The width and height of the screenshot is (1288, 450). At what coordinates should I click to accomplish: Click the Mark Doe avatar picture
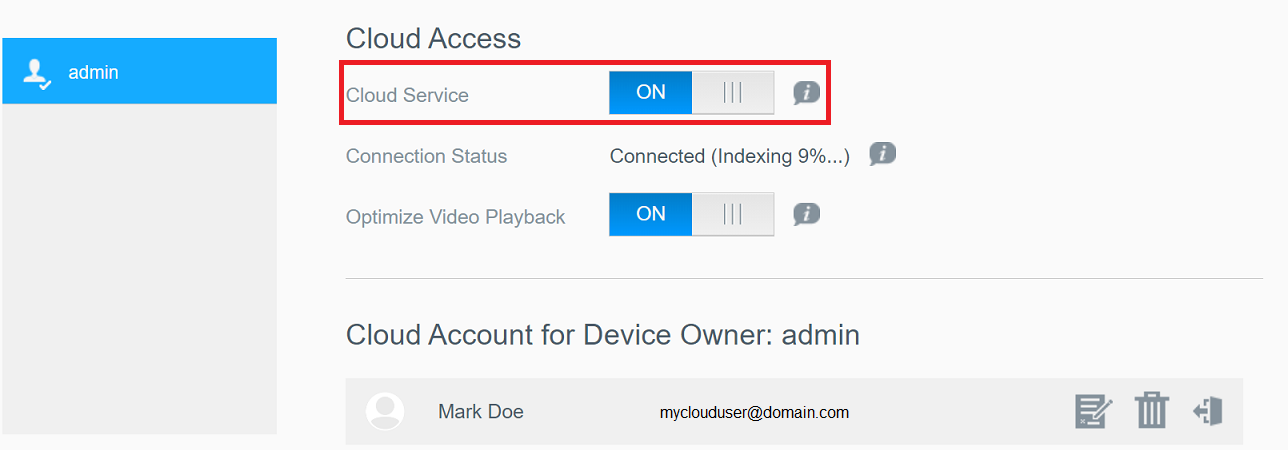click(385, 411)
